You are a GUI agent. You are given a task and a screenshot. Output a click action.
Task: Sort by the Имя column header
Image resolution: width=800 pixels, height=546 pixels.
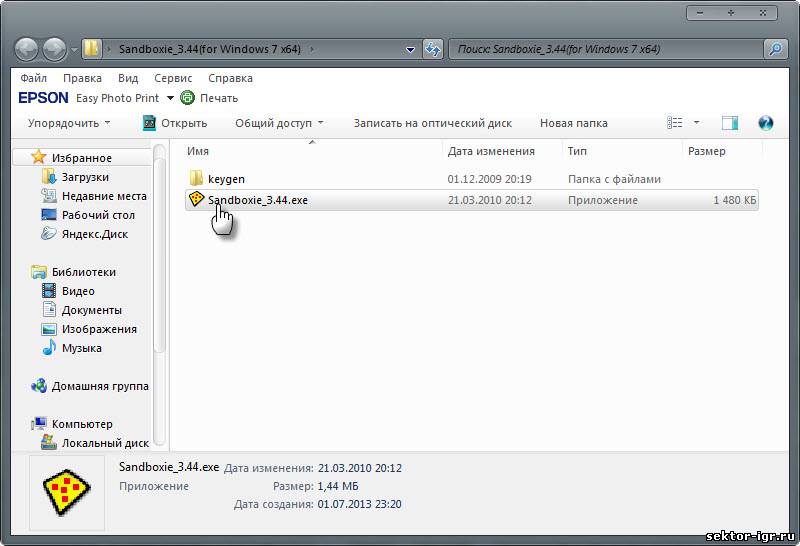[x=197, y=151]
